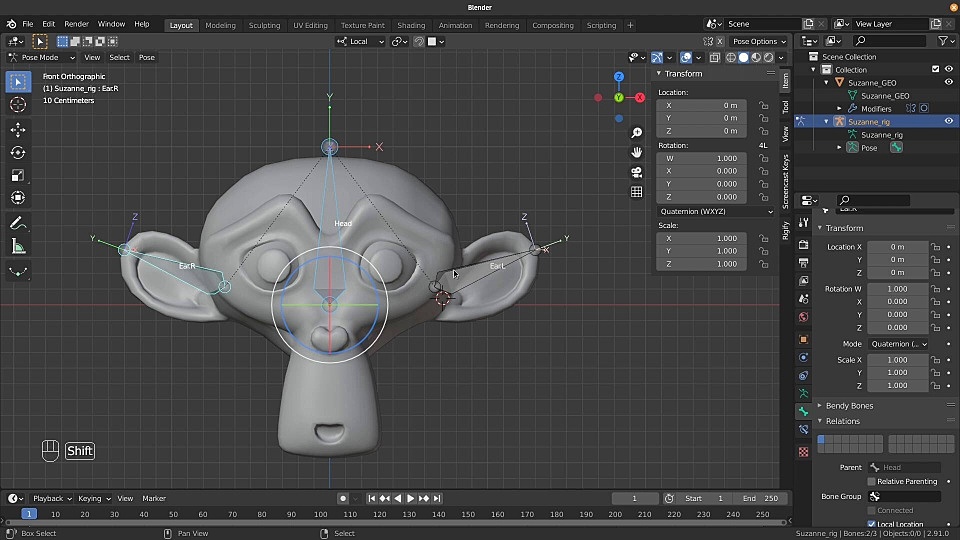Select the Annotate pencil tool
This screenshot has width=960, height=540.
18,223
